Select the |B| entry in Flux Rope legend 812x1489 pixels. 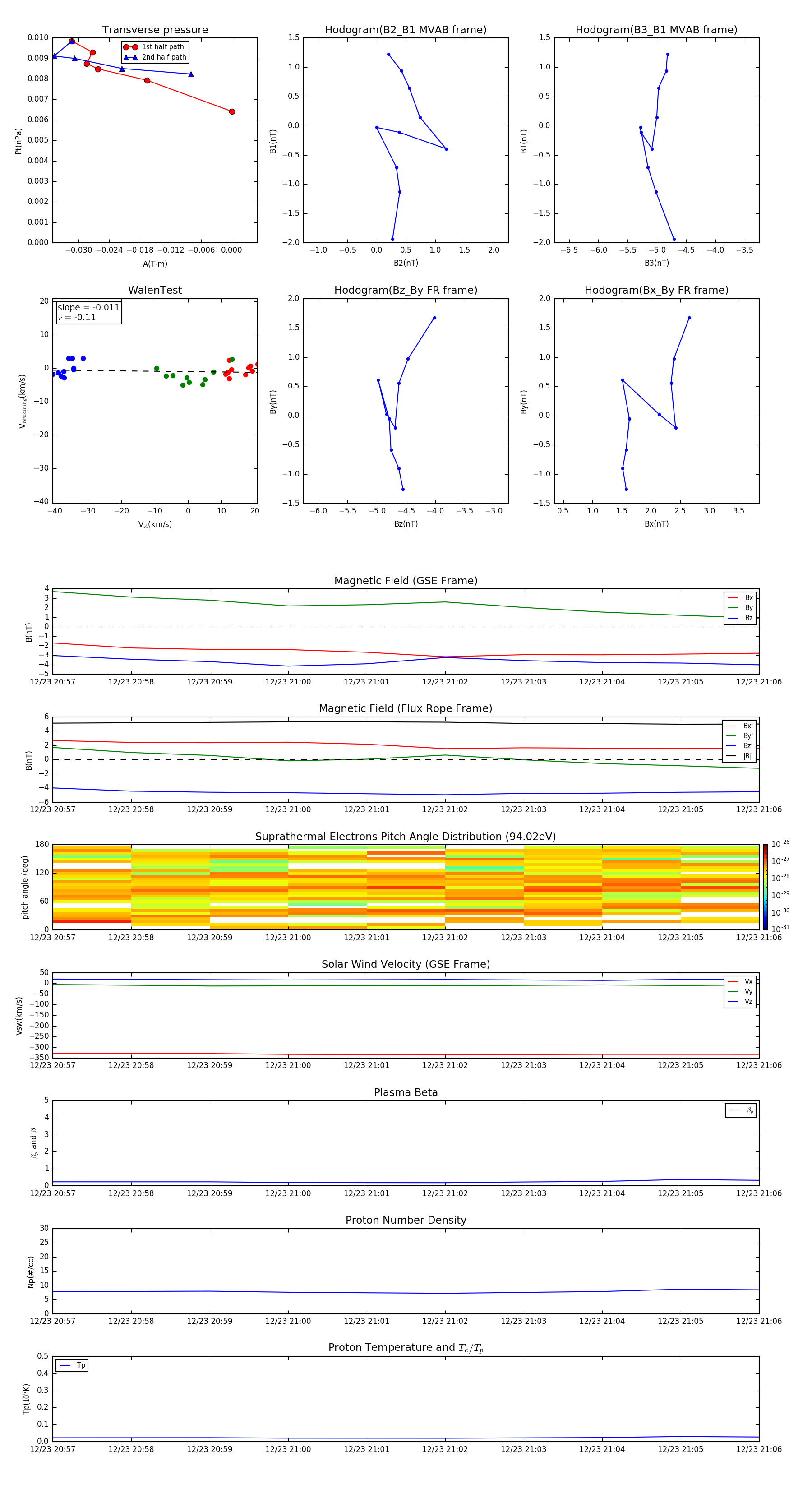739,756
